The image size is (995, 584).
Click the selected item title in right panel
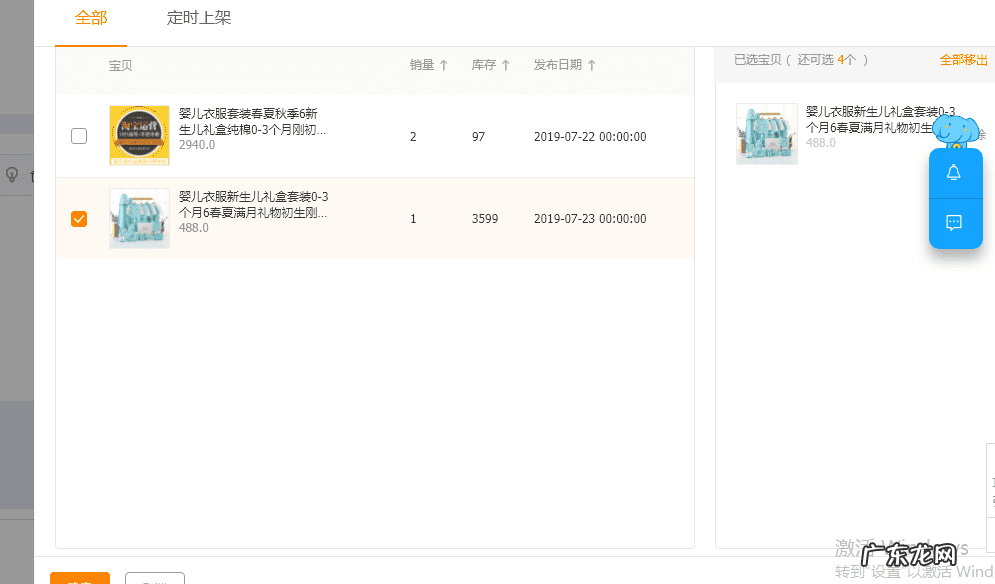coord(868,119)
